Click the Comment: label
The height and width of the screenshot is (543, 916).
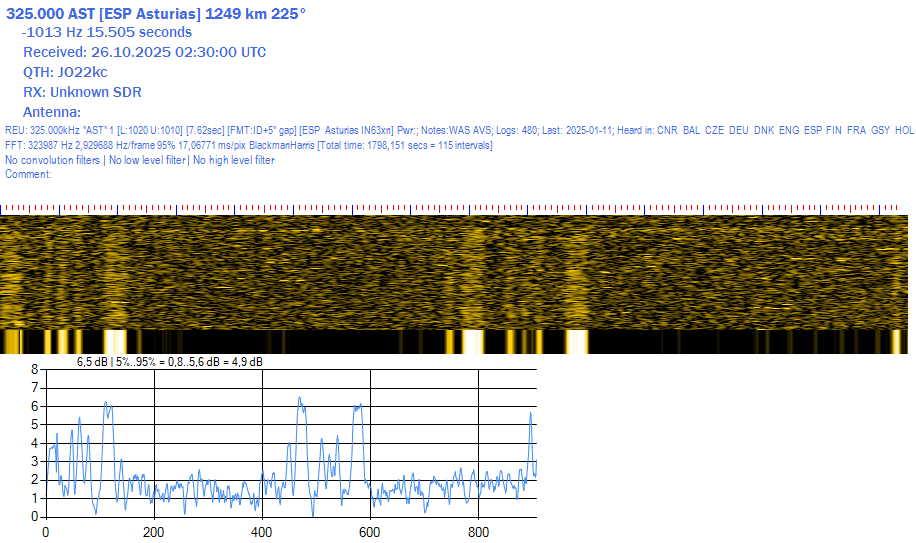pos(28,175)
